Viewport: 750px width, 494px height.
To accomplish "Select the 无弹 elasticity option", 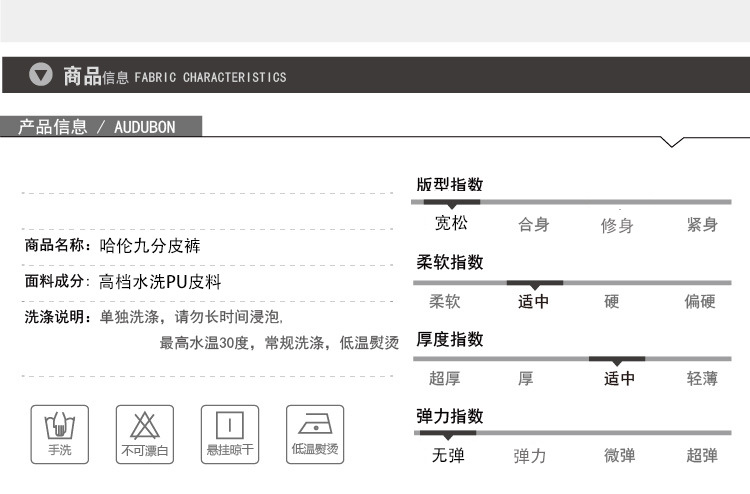I will point(448,455).
